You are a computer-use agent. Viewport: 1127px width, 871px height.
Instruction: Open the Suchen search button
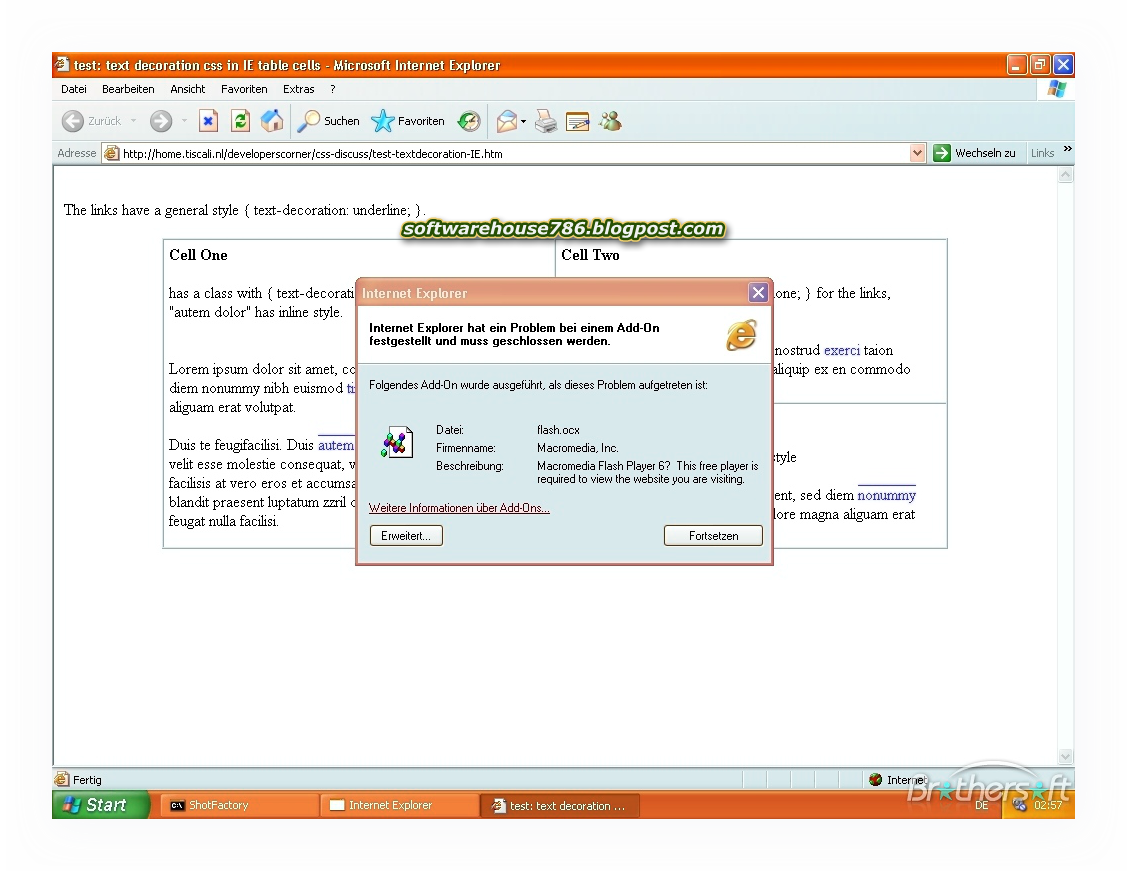328,121
